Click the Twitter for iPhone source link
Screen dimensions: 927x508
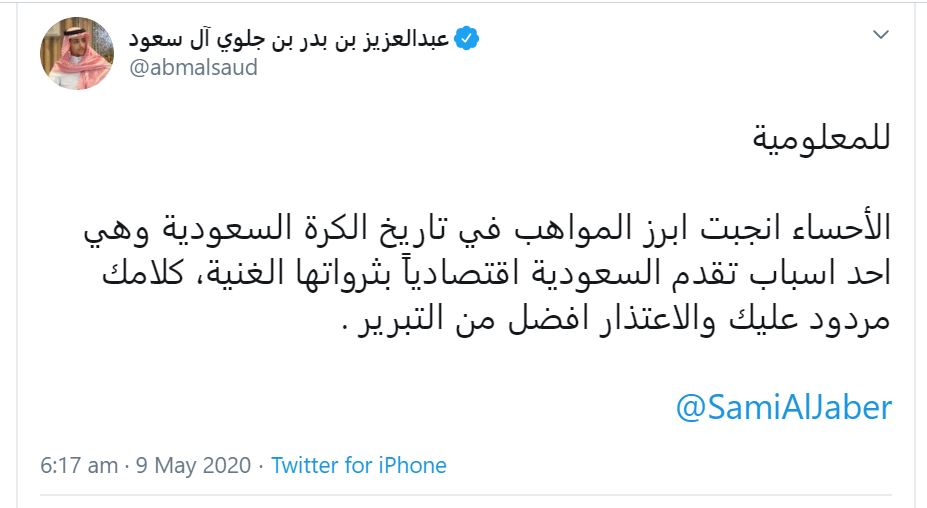[359, 465]
